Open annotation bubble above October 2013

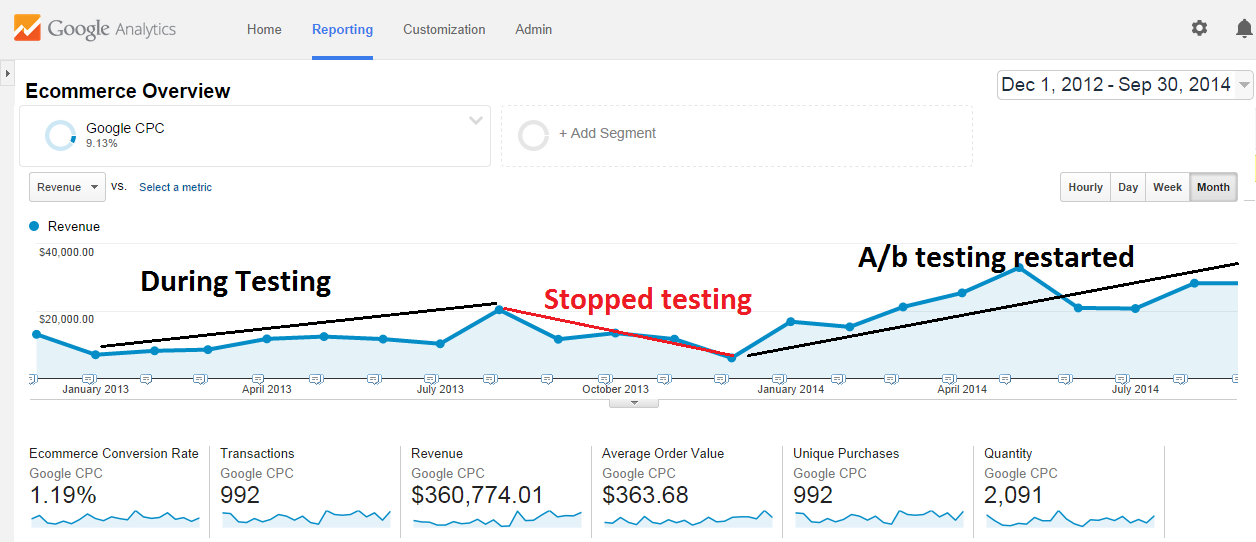tap(605, 379)
